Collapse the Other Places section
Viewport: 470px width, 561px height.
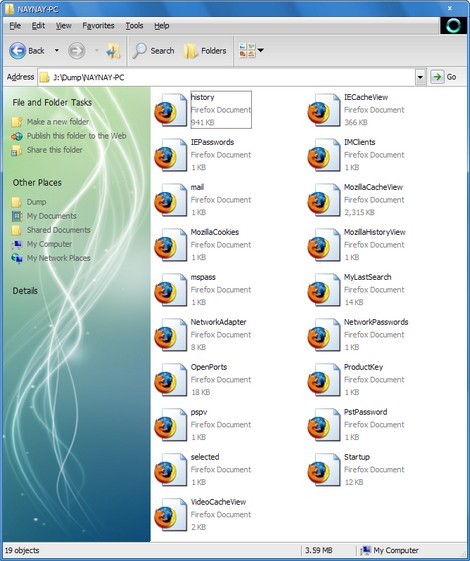coord(37,183)
